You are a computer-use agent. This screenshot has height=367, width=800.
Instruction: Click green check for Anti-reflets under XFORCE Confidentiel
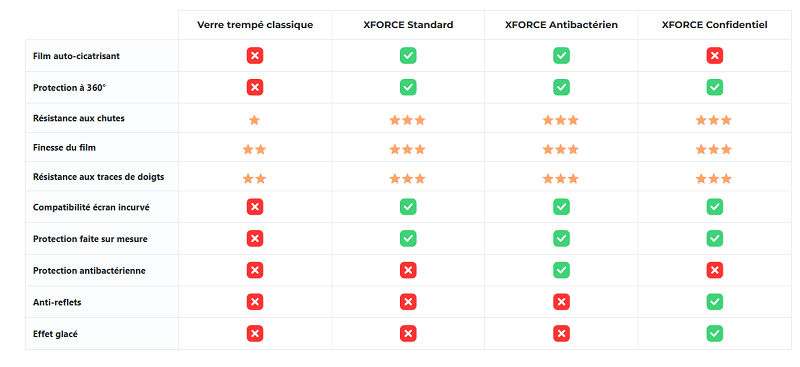point(714,302)
